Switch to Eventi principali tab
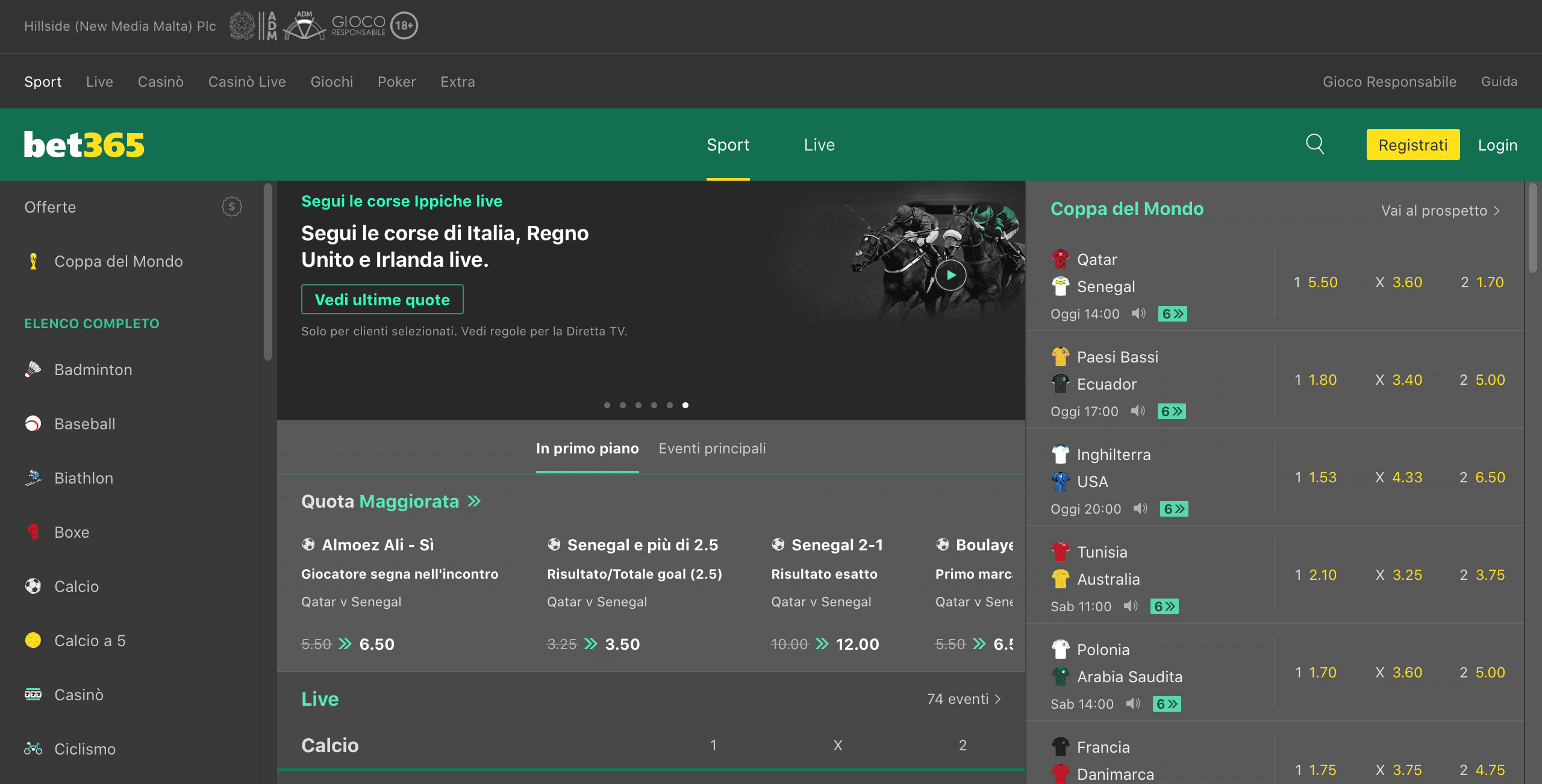The width and height of the screenshot is (1542, 784). pyautogui.click(x=712, y=449)
